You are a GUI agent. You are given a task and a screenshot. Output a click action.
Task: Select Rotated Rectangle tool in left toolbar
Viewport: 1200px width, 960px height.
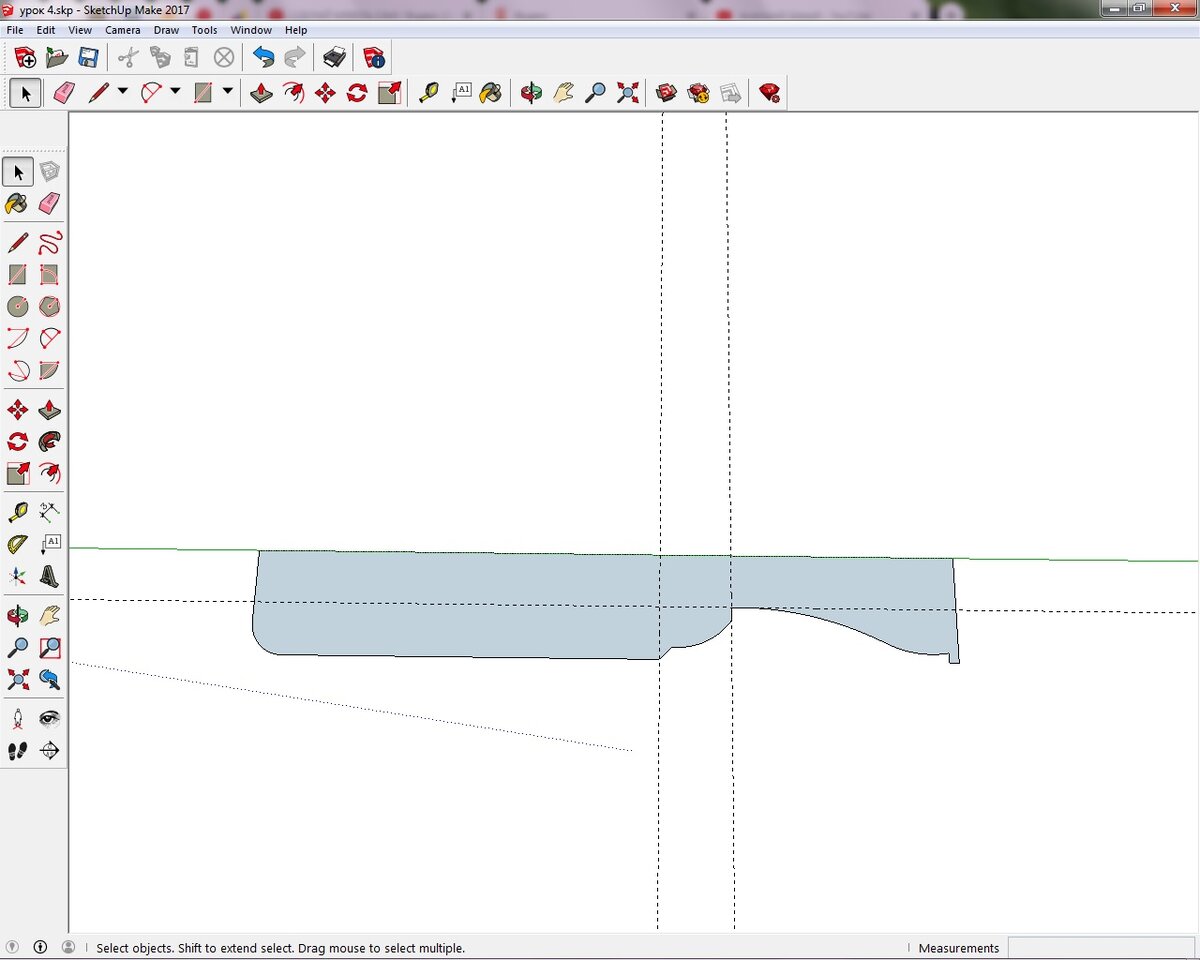tap(49, 274)
